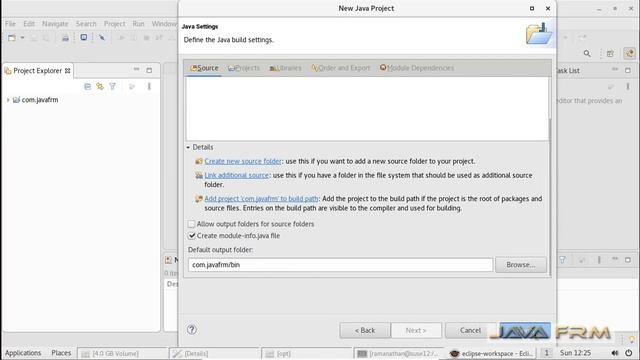Open dialog help question mark icon
Screen dimensions: 640x360
point(191,329)
